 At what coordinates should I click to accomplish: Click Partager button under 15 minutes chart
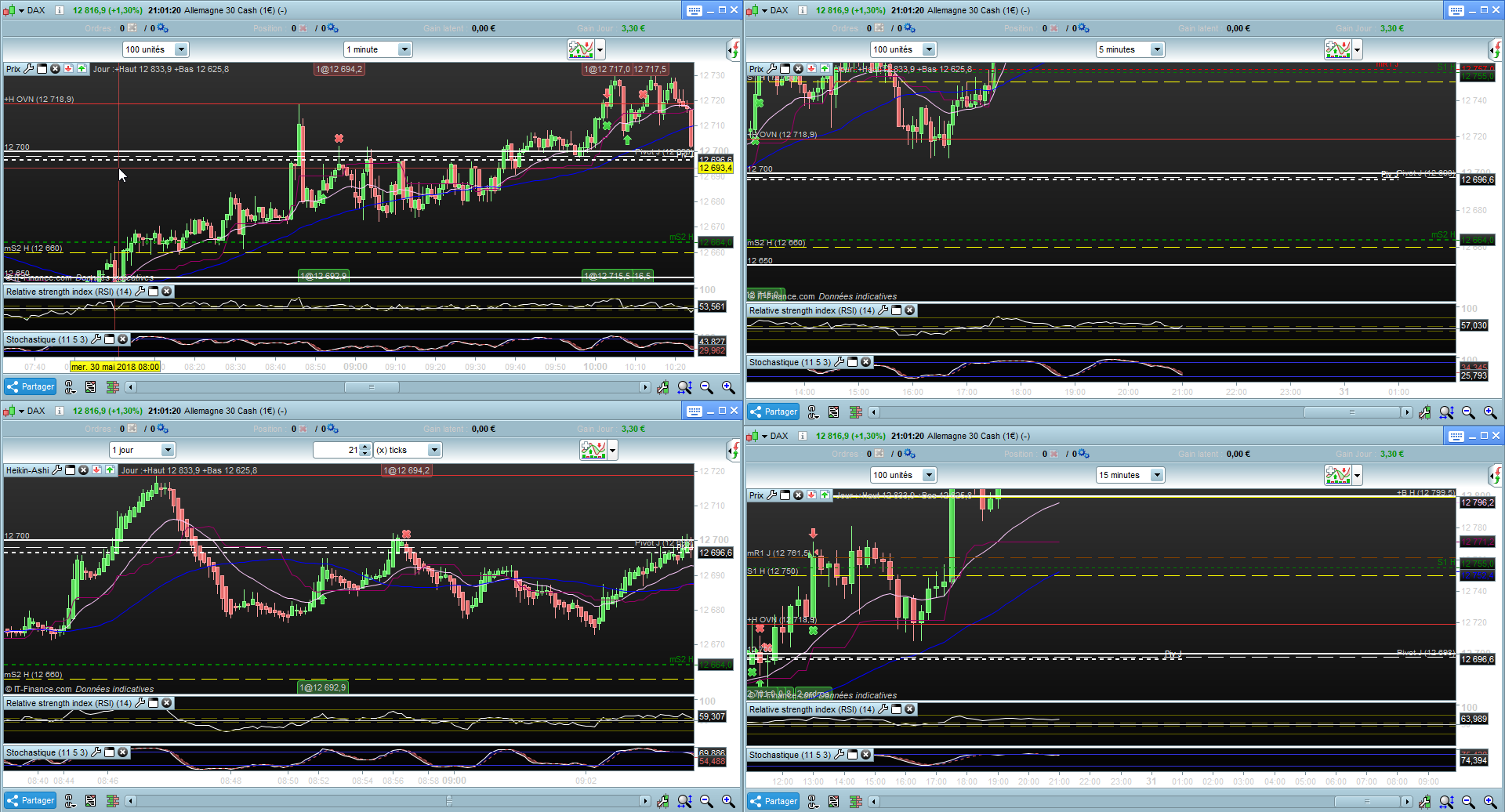point(773,801)
